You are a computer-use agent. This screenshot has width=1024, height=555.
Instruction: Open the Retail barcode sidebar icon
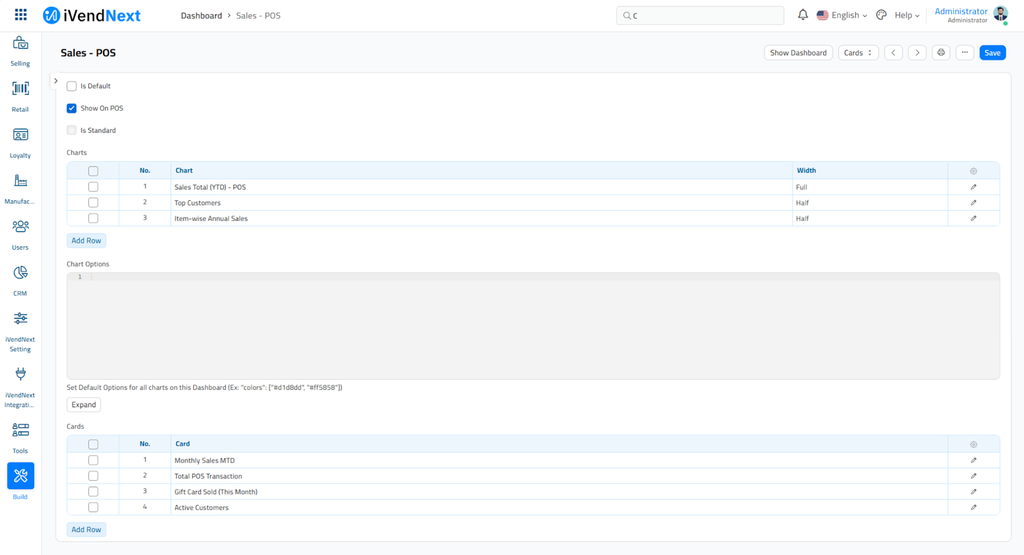pyautogui.click(x=20, y=89)
